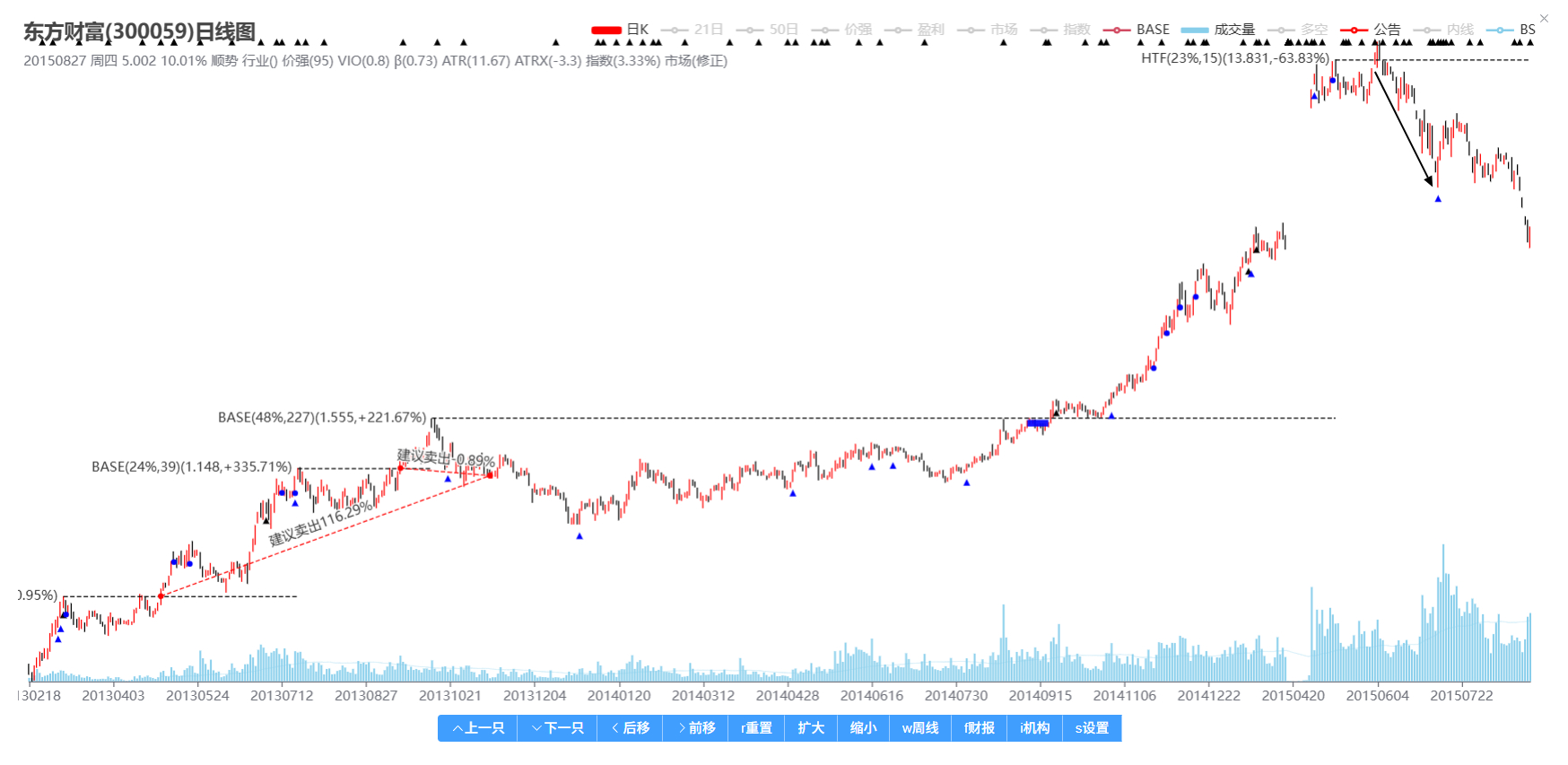Click the 20150827 周四 data summary line
Screen dimensions: 1568x765
click(375, 61)
